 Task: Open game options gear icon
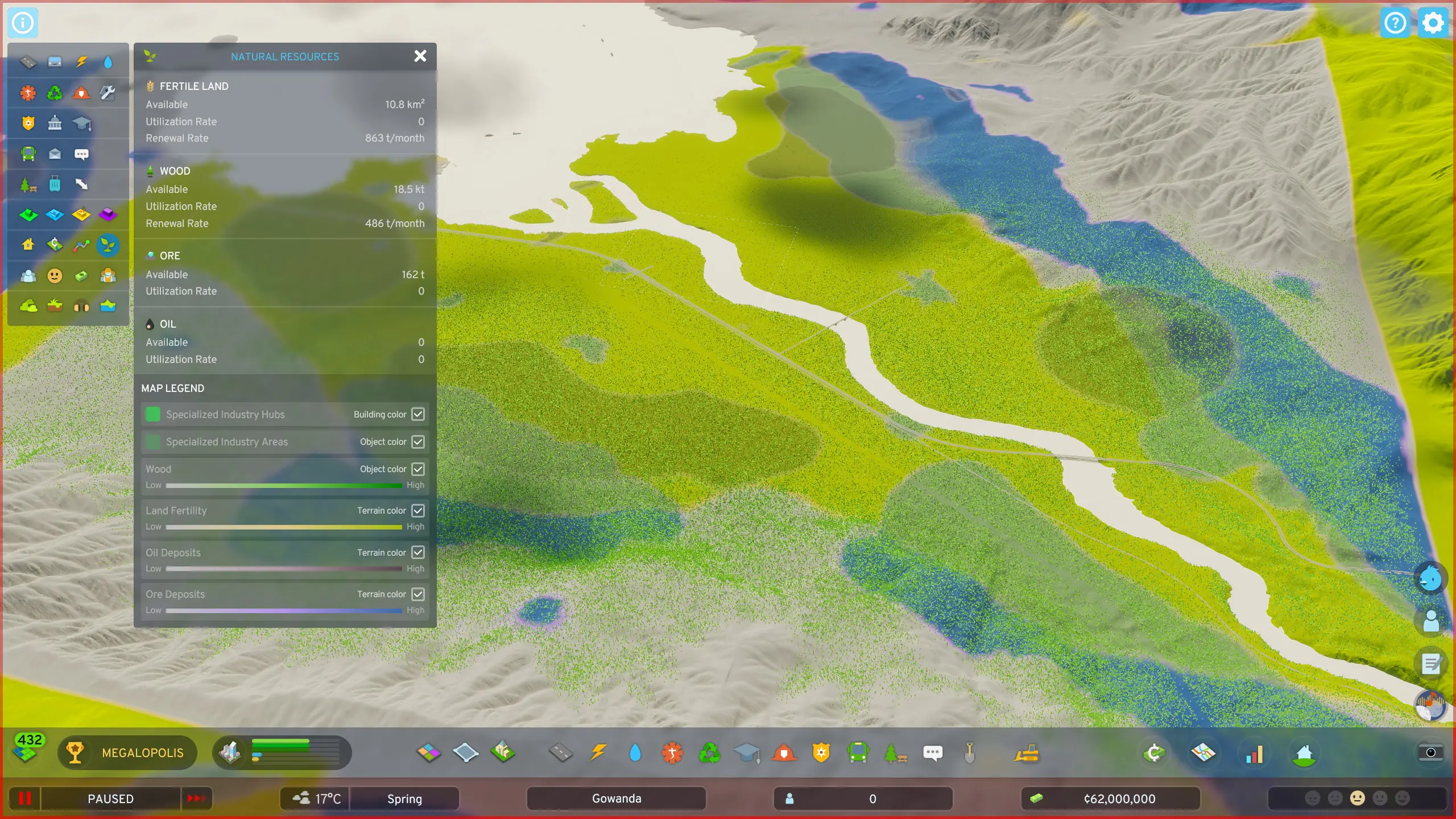pos(1433,23)
